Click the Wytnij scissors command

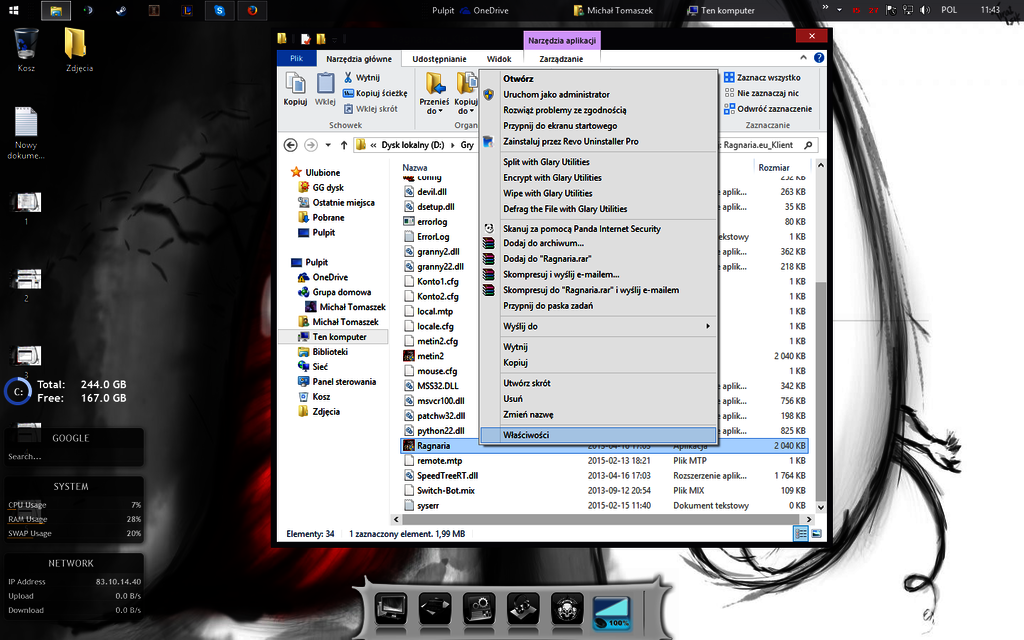(362, 77)
